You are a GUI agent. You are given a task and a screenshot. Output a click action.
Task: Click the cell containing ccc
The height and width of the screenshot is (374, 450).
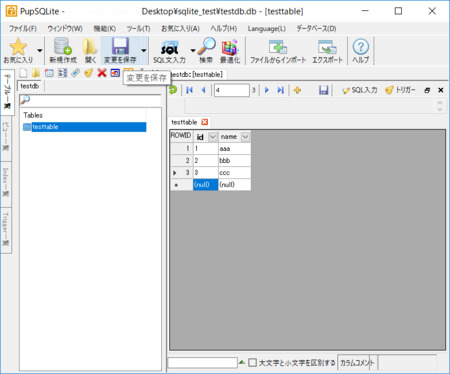click(x=234, y=173)
